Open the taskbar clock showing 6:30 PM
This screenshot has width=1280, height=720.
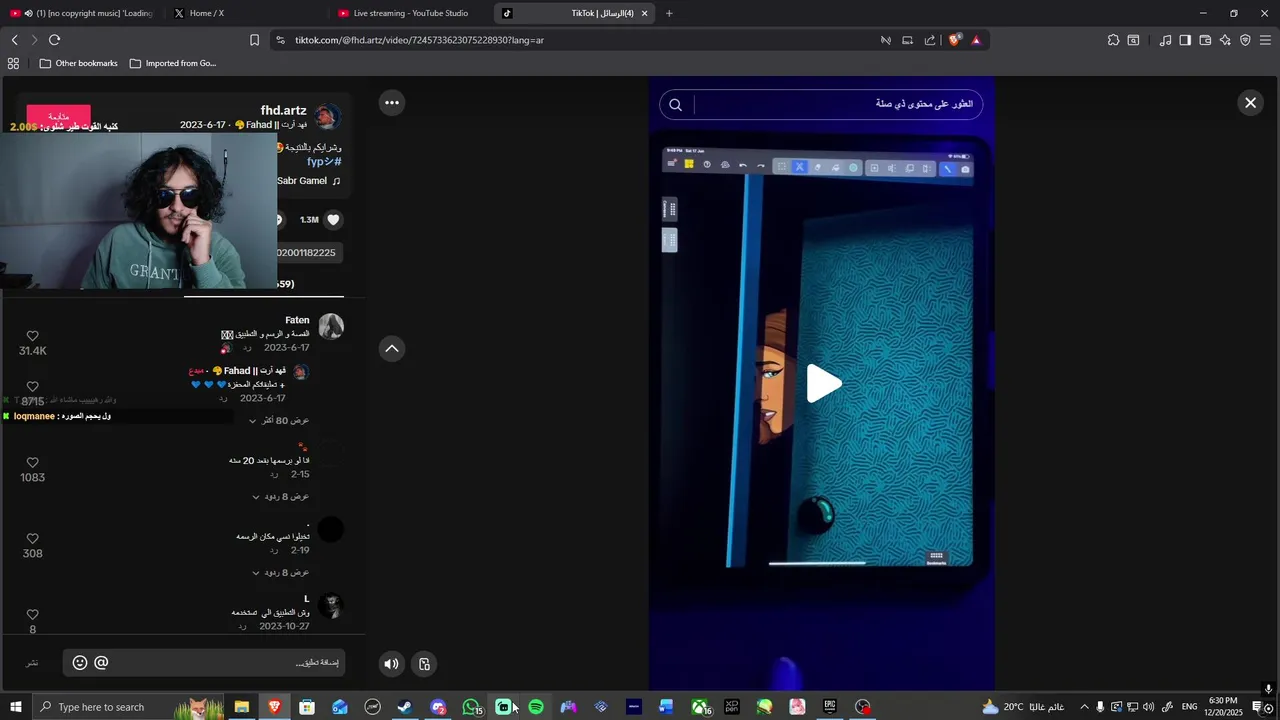[1223, 707]
